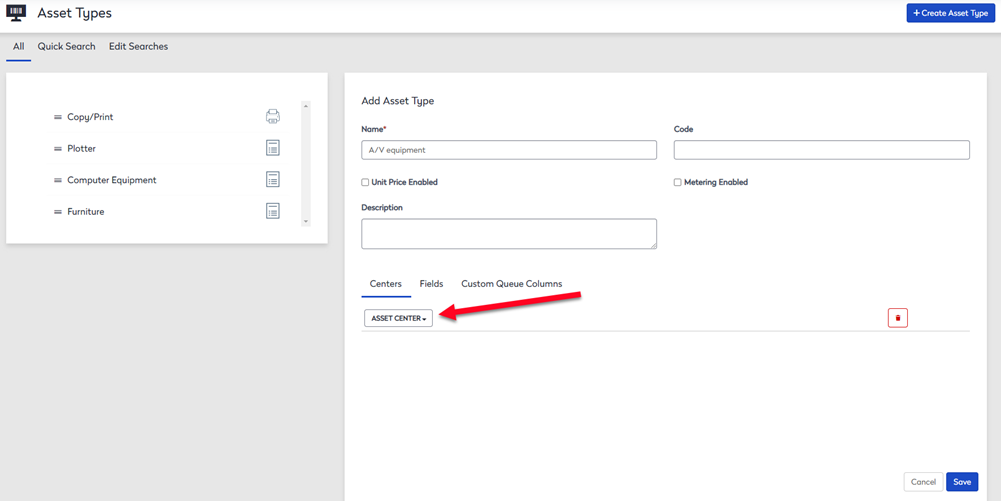
Task: Click the Furniture list icon
Action: pyautogui.click(x=273, y=211)
